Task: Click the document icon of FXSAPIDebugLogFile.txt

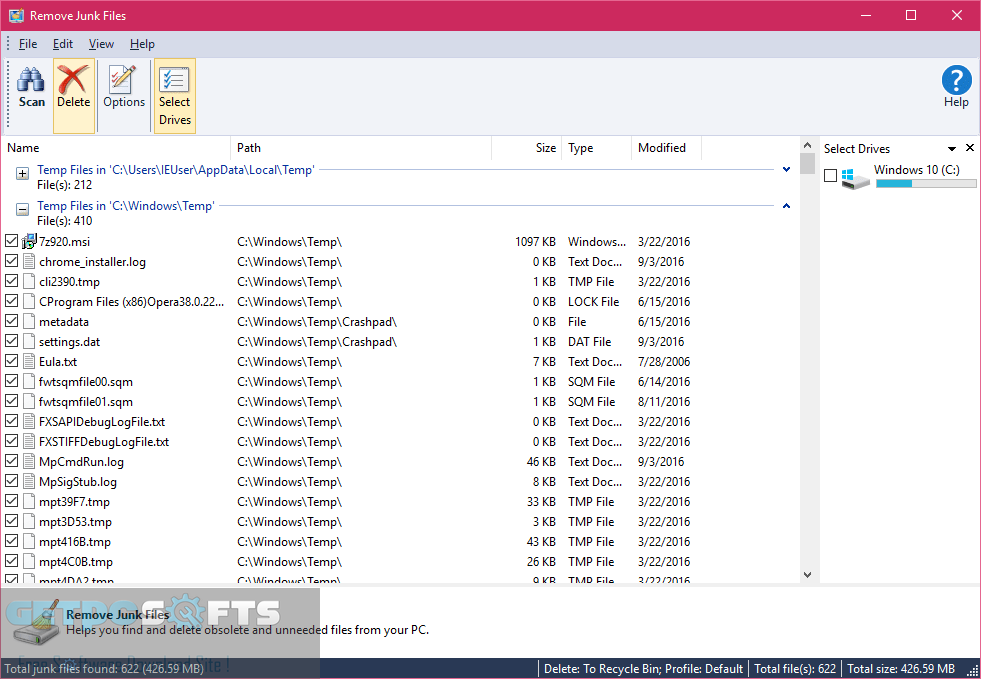Action: pyautogui.click(x=29, y=422)
